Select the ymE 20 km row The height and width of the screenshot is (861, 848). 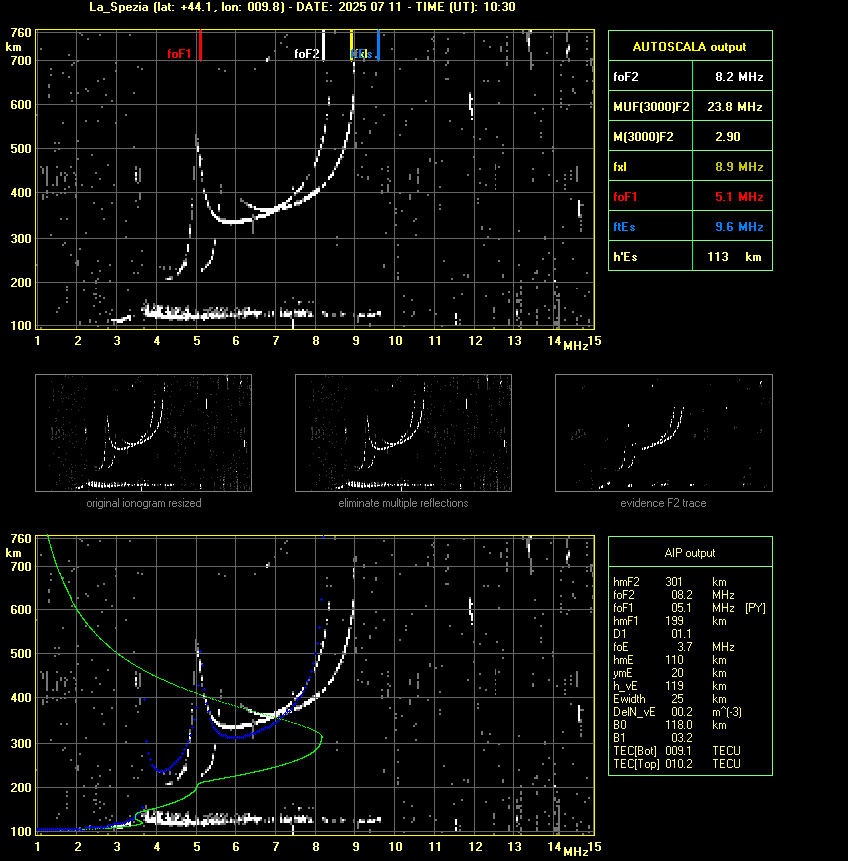coord(670,673)
